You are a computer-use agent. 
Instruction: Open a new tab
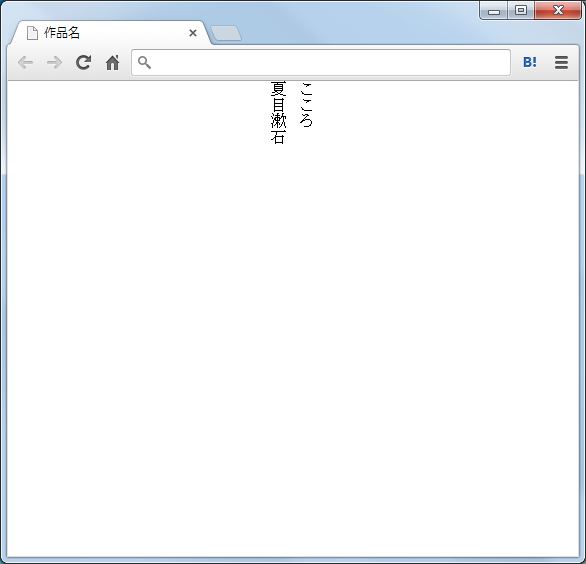point(226,33)
